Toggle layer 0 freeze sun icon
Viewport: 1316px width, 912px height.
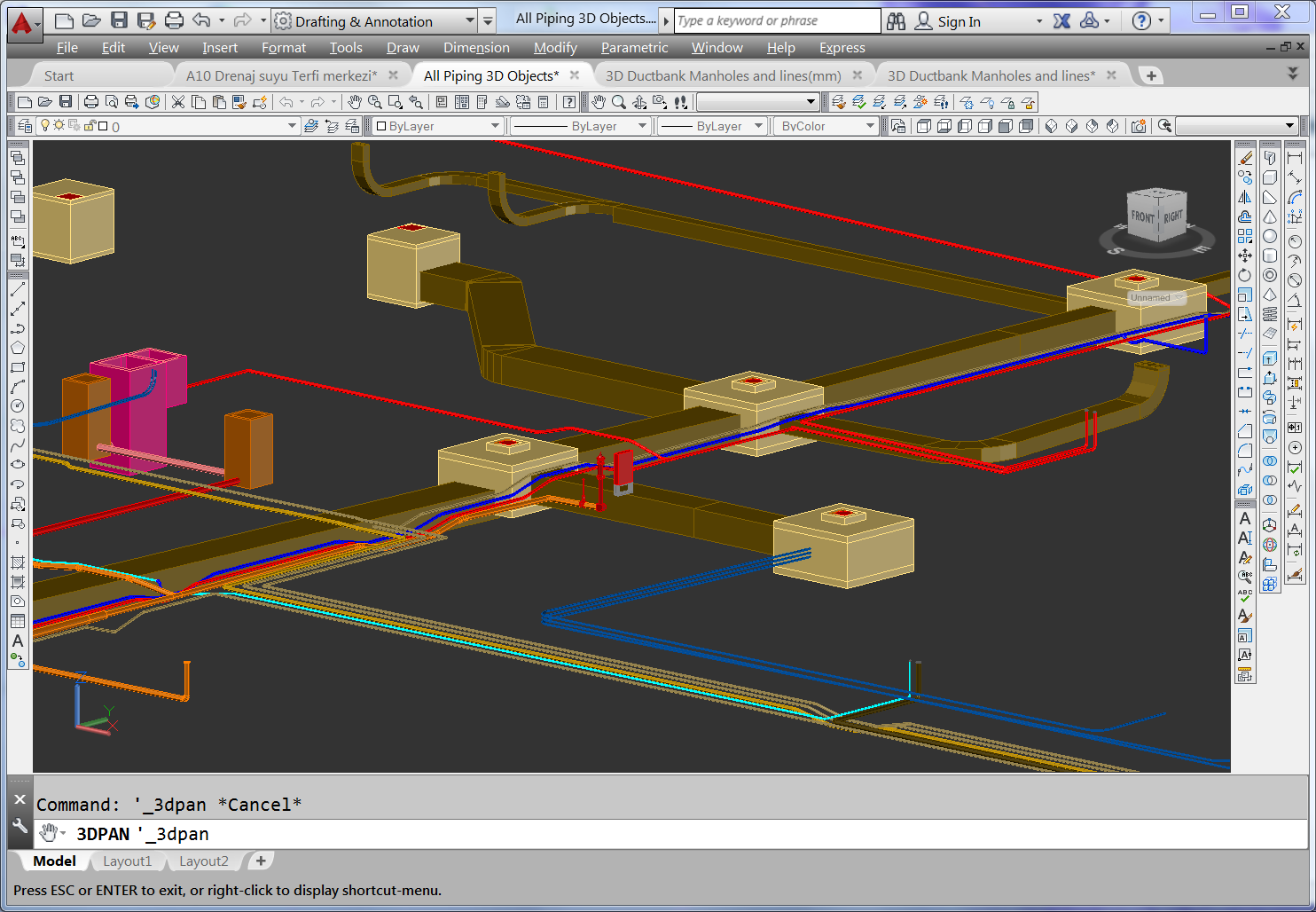pyautogui.click(x=59, y=126)
